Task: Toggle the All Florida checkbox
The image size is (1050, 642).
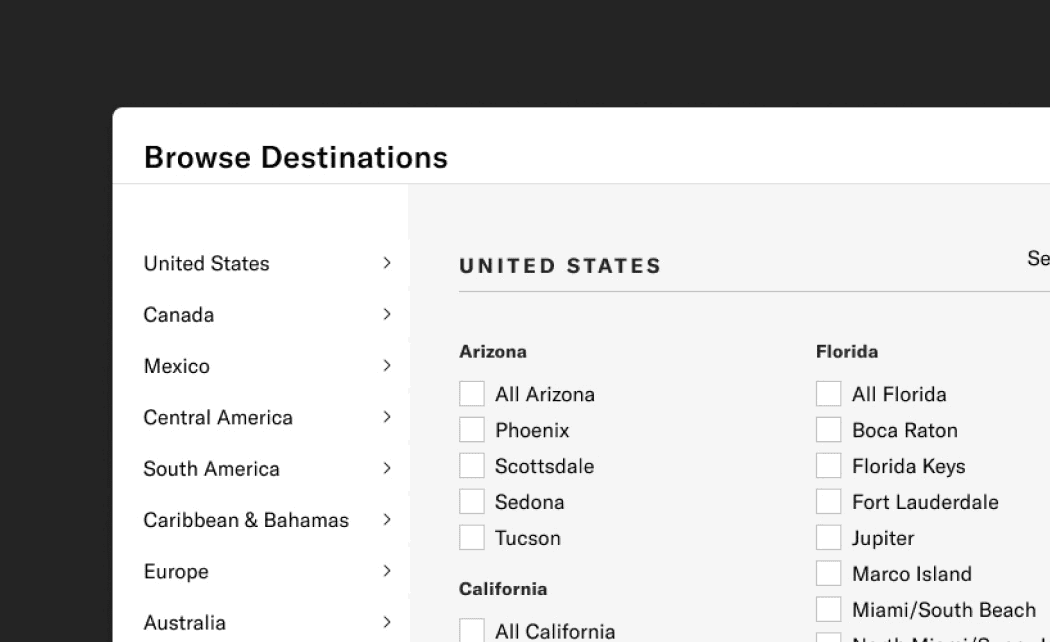Action: point(829,394)
